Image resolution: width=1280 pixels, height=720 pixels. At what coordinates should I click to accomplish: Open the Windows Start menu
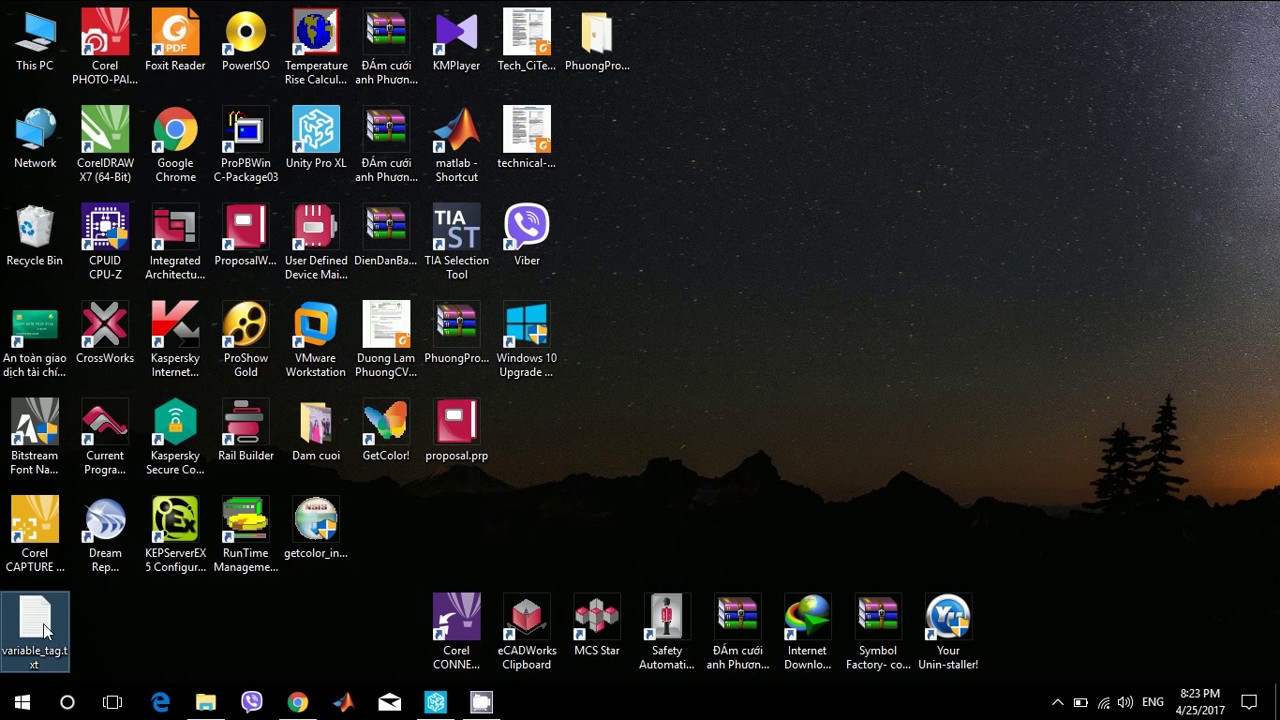coord(22,702)
